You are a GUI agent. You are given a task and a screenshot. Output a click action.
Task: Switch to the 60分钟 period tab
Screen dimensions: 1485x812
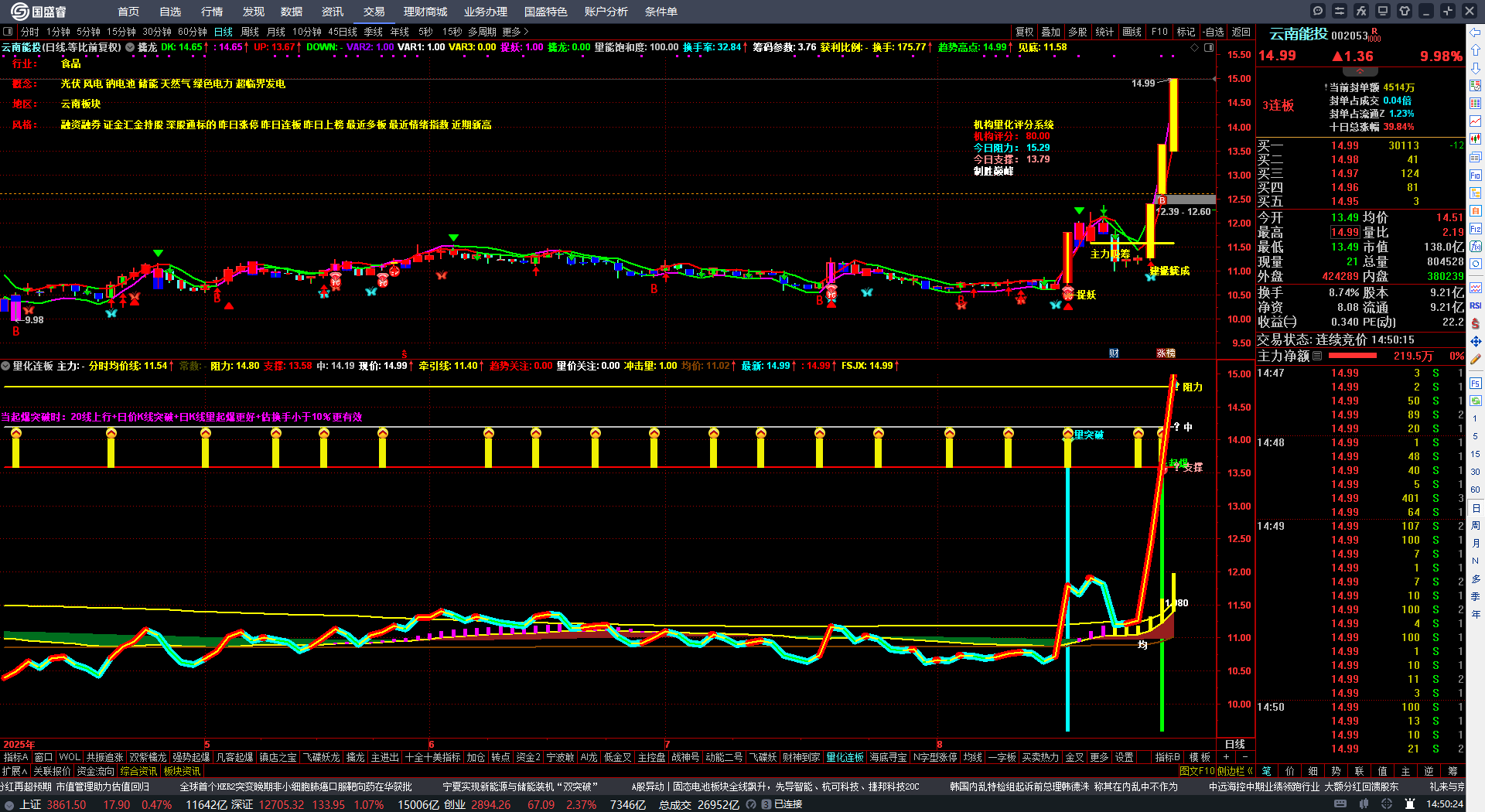tap(193, 32)
